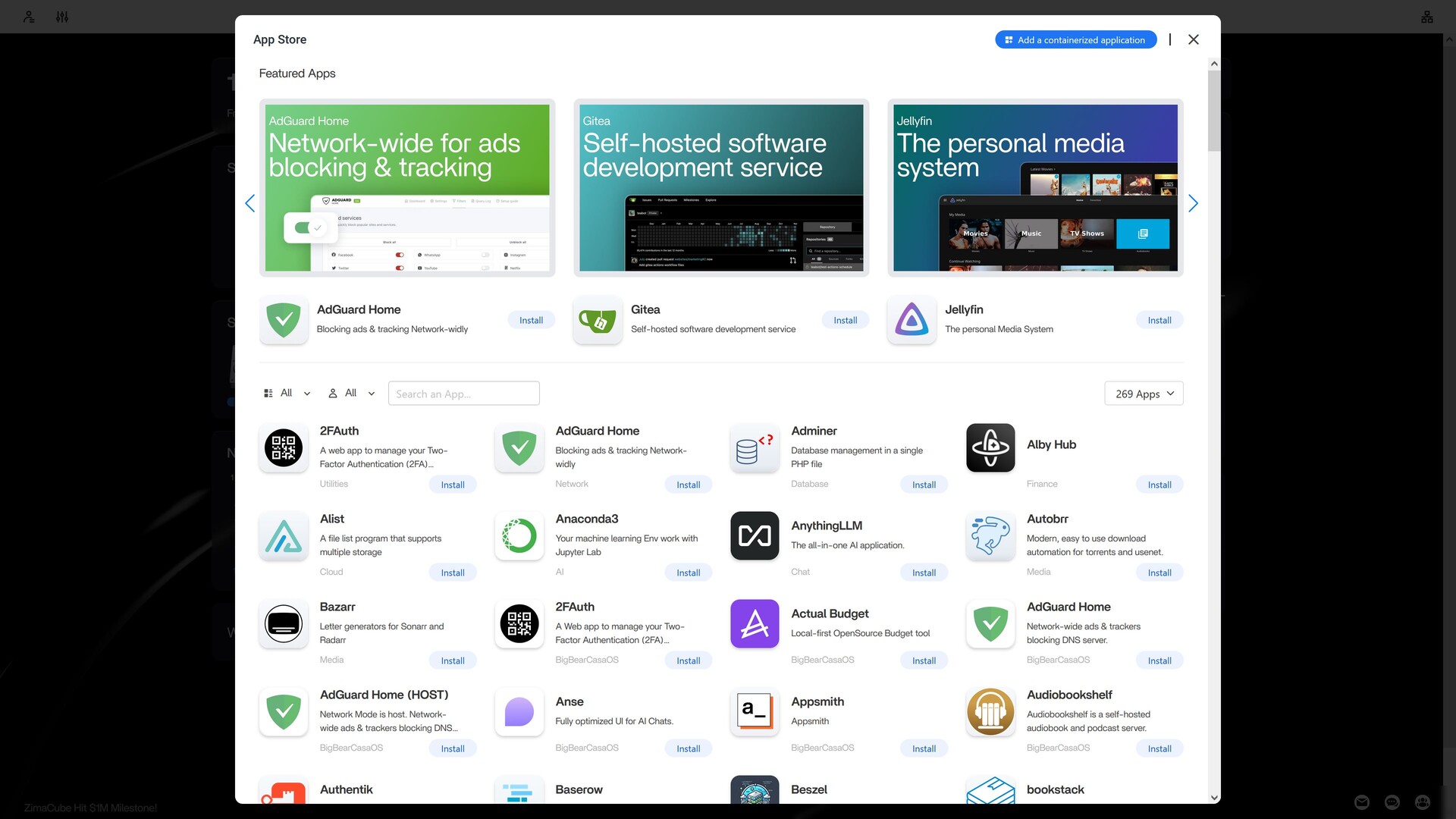Screen dimensions: 1456x819
Task: Click the Actual Budget purple icon
Action: pyautogui.click(x=755, y=624)
